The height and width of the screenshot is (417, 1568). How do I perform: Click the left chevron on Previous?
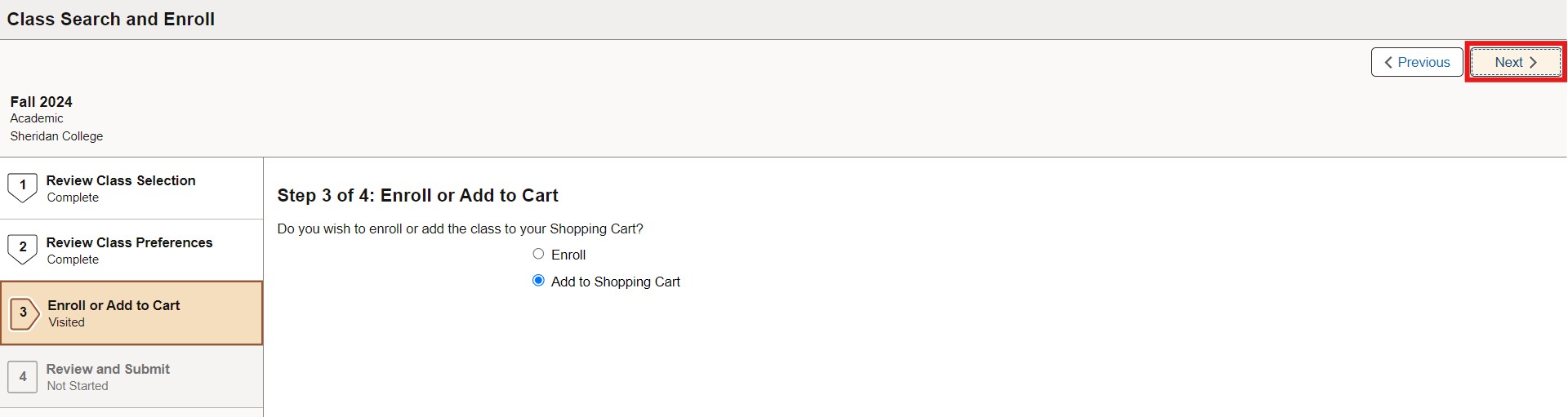click(1388, 62)
